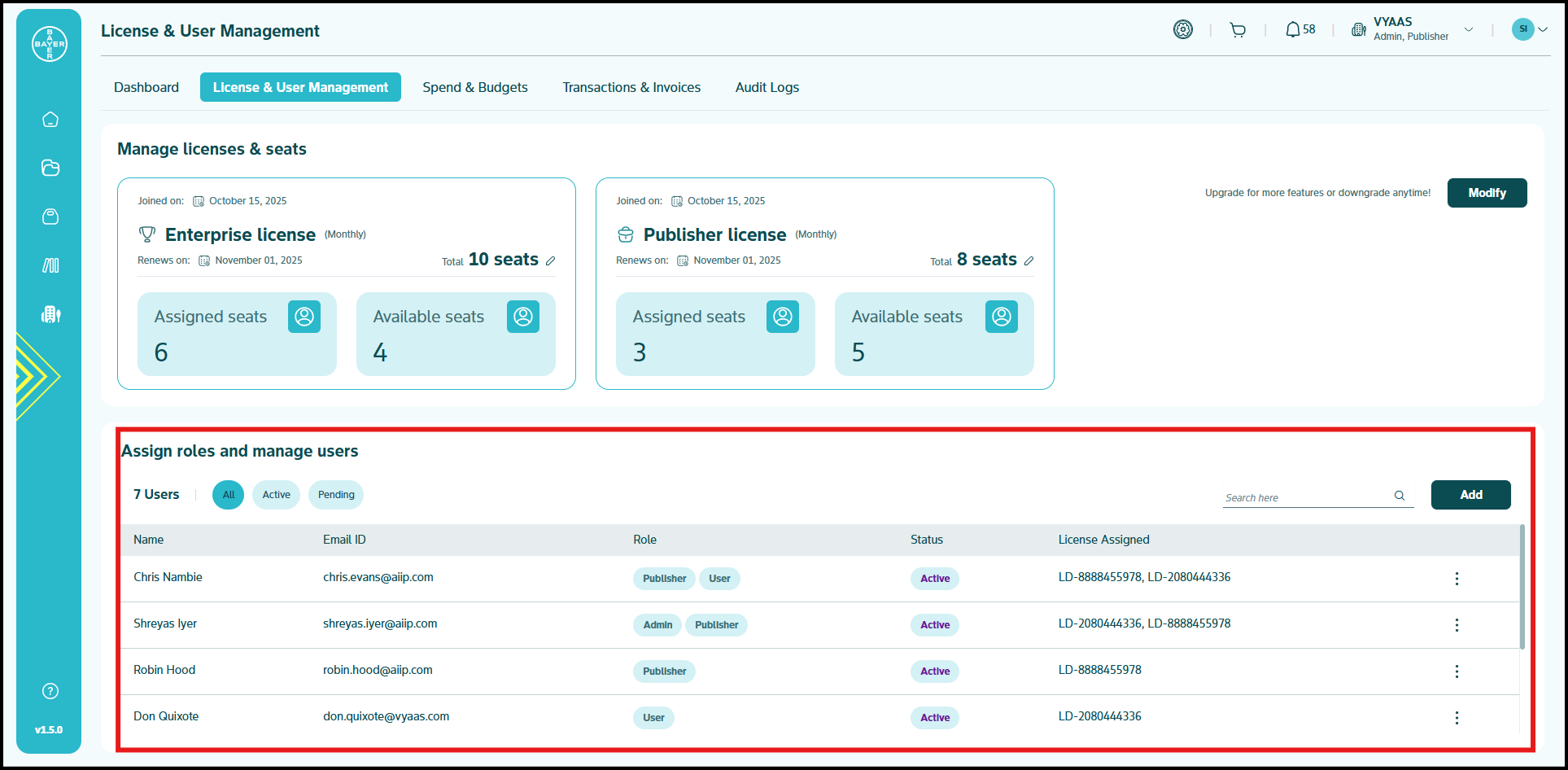The image size is (1568, 770).
Task: Select the All users filter
Action: coord(229,495)
